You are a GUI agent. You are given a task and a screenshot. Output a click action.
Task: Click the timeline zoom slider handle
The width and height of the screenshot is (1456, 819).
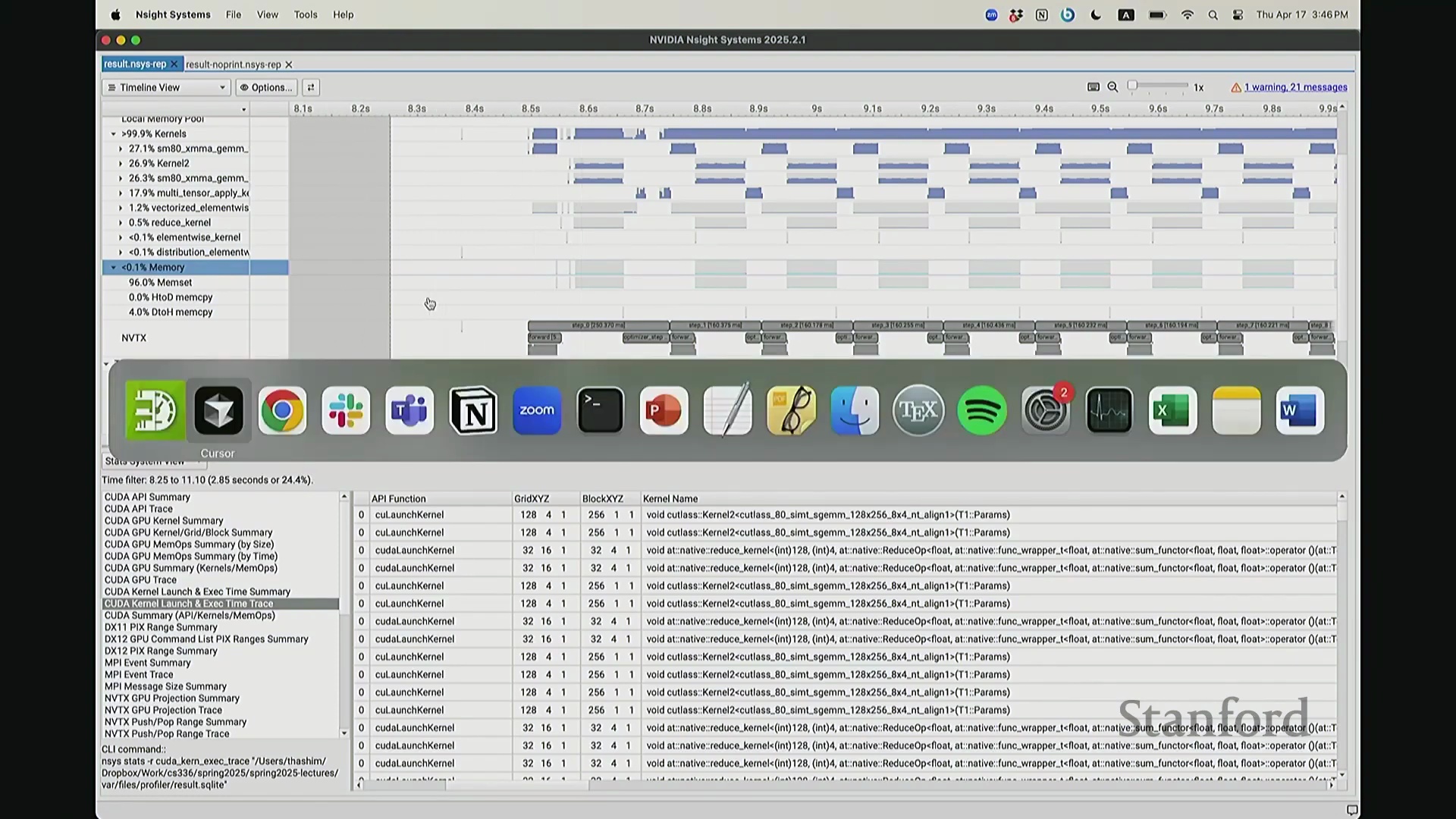(x=1132, y=86)
